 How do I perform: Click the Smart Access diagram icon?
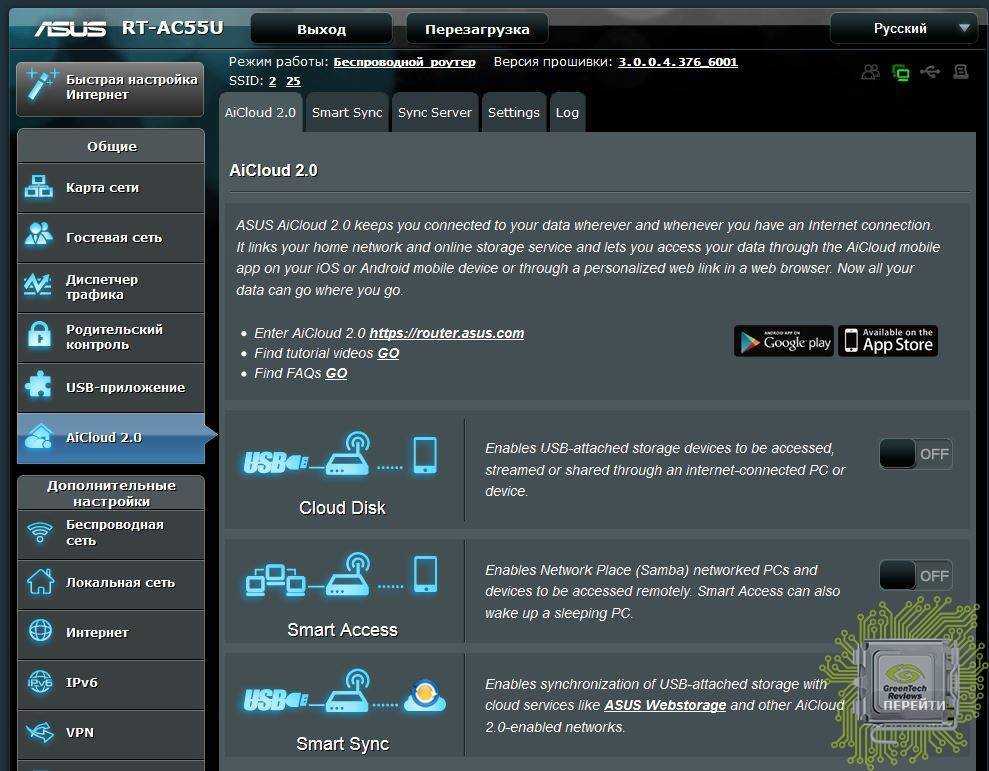point(341,575)
